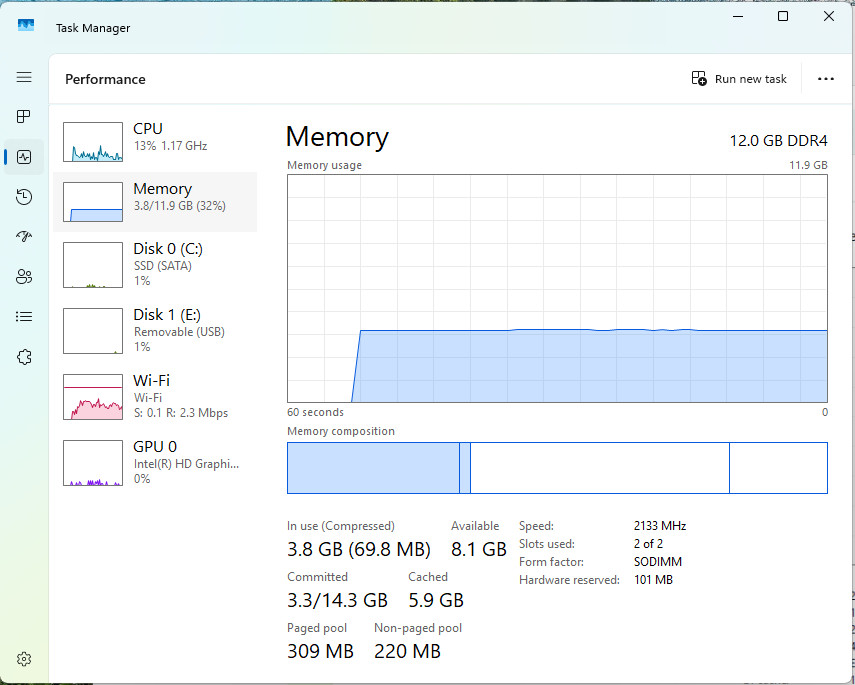Open the hamburger navigation menu
Image resolution: width=855 pixels, height=685 pixels.
click(x=24, y=77)
